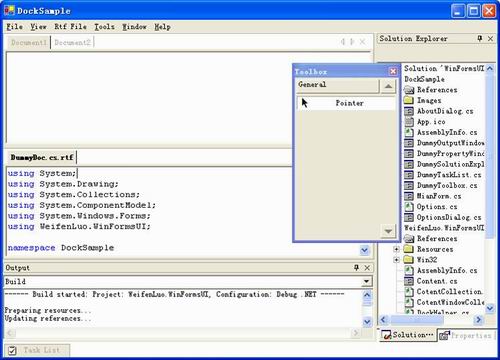Click the AboutDialog.cs file icon
The height and width of the screenshot is (360, 500).
click(x=409, y=111)
